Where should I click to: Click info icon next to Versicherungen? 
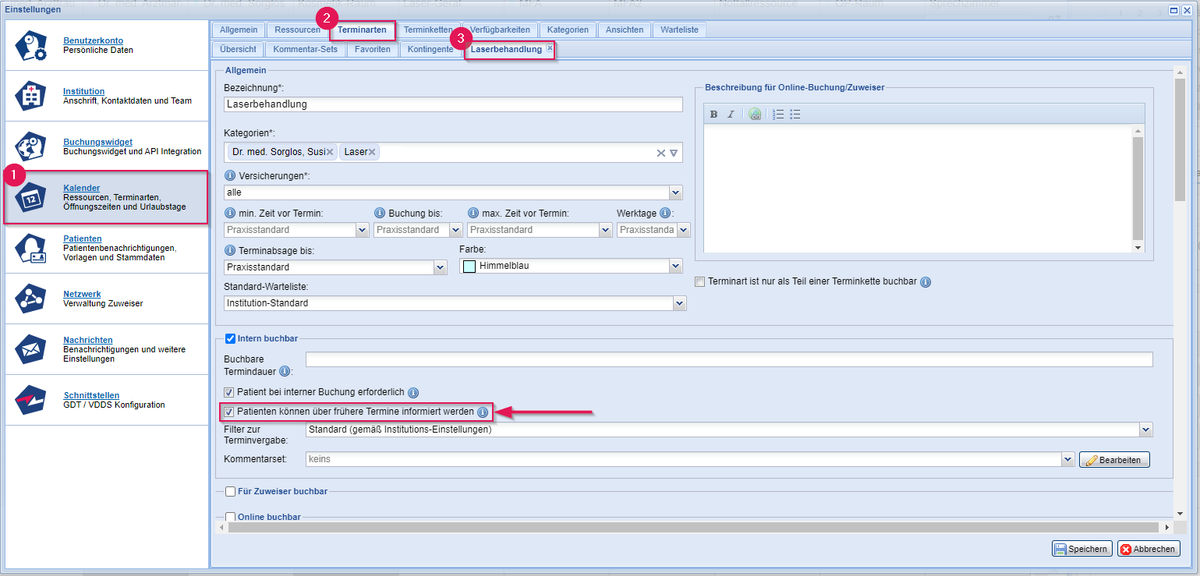click(x=230, y=176)
